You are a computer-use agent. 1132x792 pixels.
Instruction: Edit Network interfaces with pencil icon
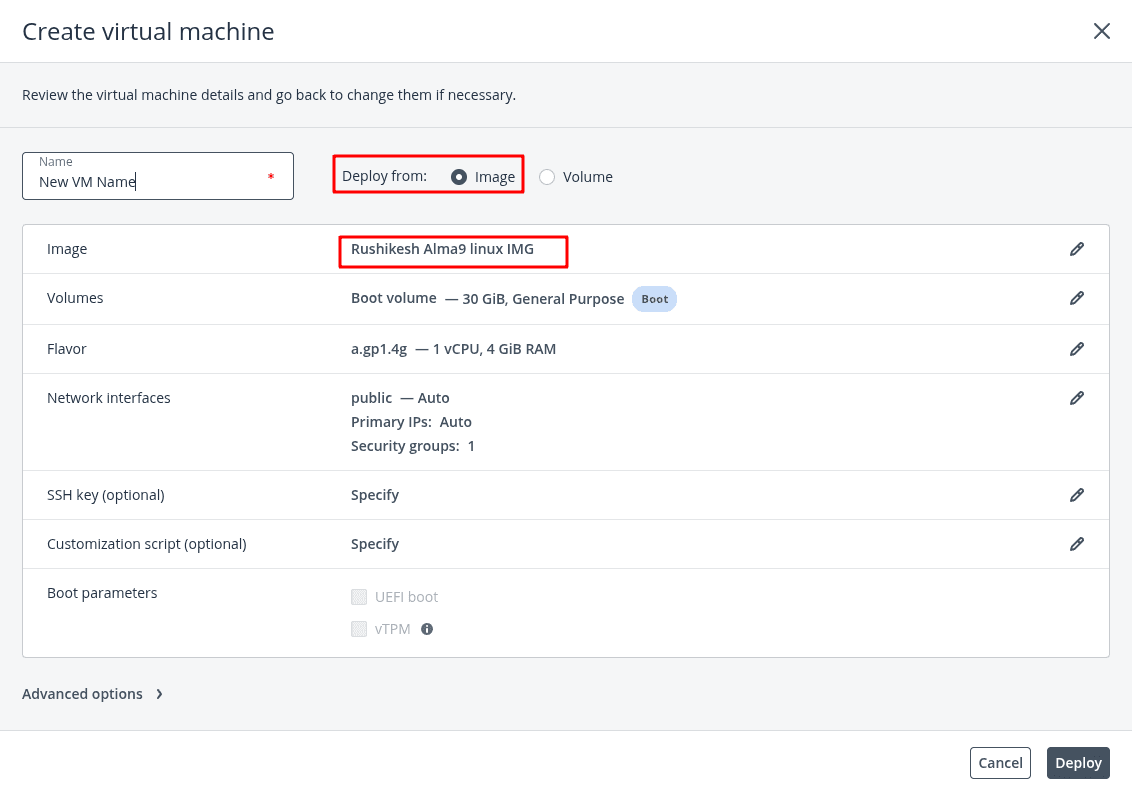click(1076, 398)
